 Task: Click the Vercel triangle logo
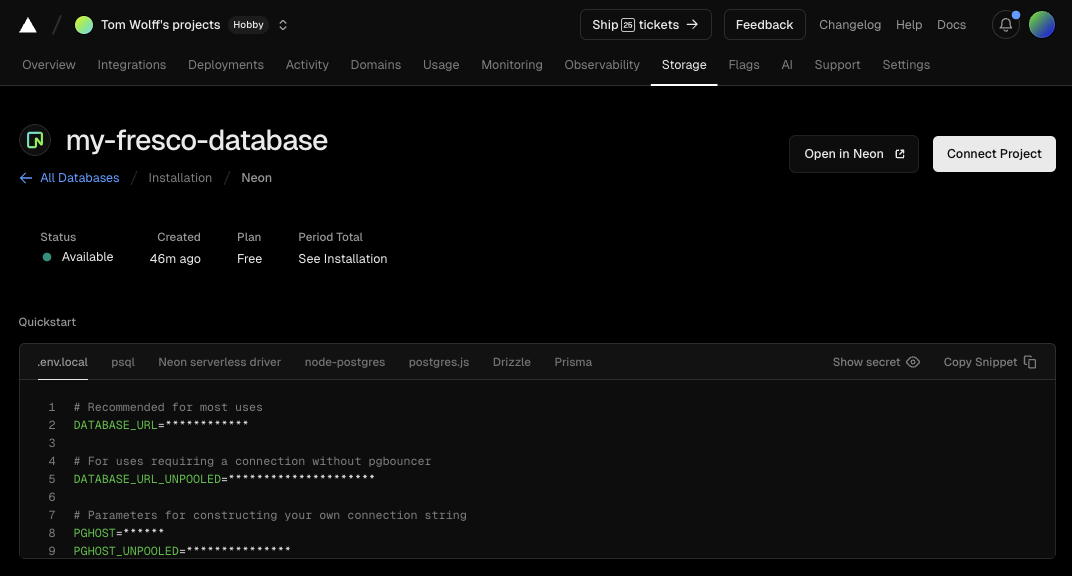pyautogui.click(x=28, y=25)
